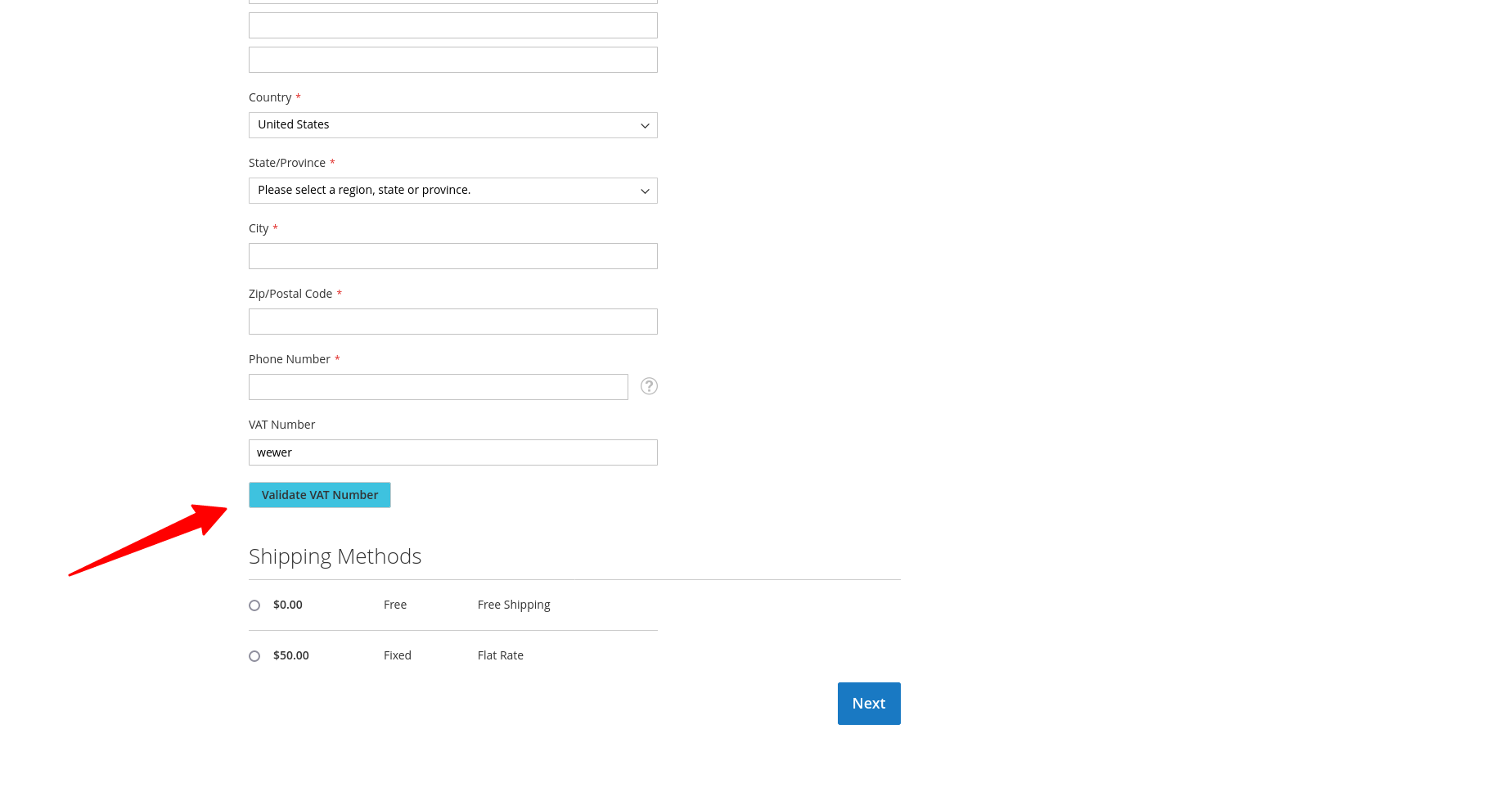
Task: Focus the Zip/Postal Code input field
Action: [x=452, y=322]
